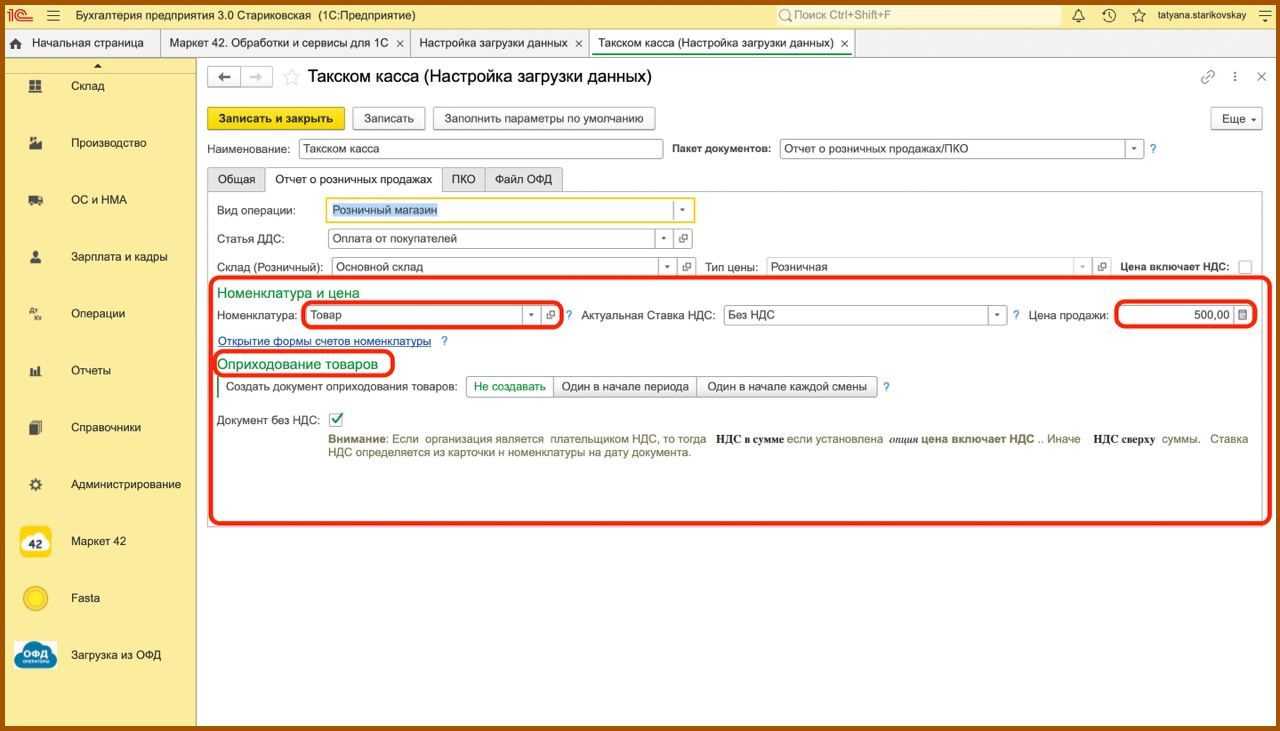The image size is (1280, 731).
Task: Click into the Наименование input field
Action: pos(480,149)
